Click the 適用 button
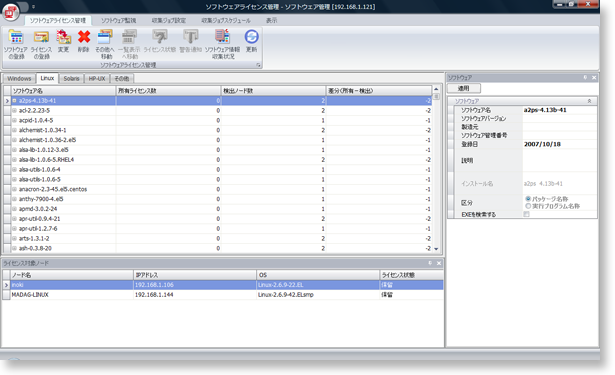Screen dimensions: 615x375 click(x=464, y=89)
